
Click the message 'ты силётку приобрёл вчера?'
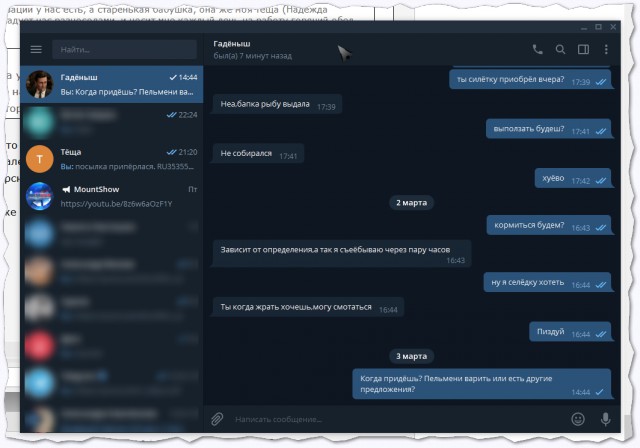[530, 80]
